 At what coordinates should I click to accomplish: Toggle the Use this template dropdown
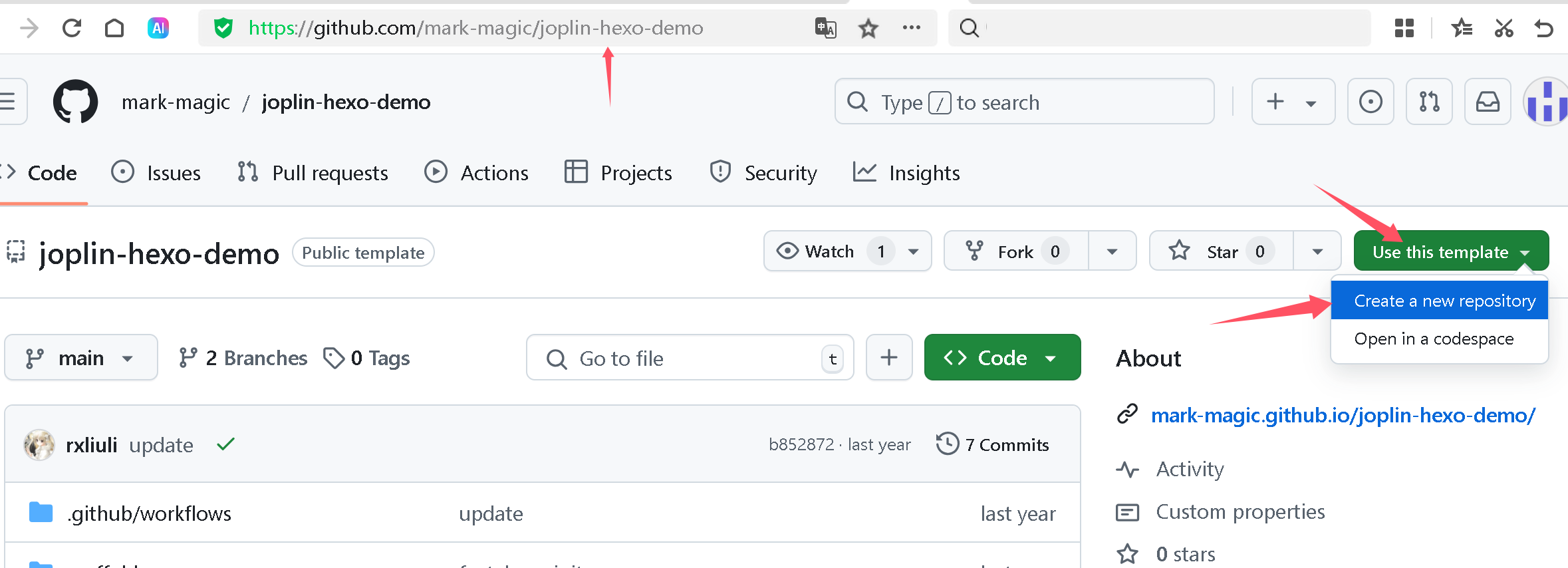pos(1451,251)
